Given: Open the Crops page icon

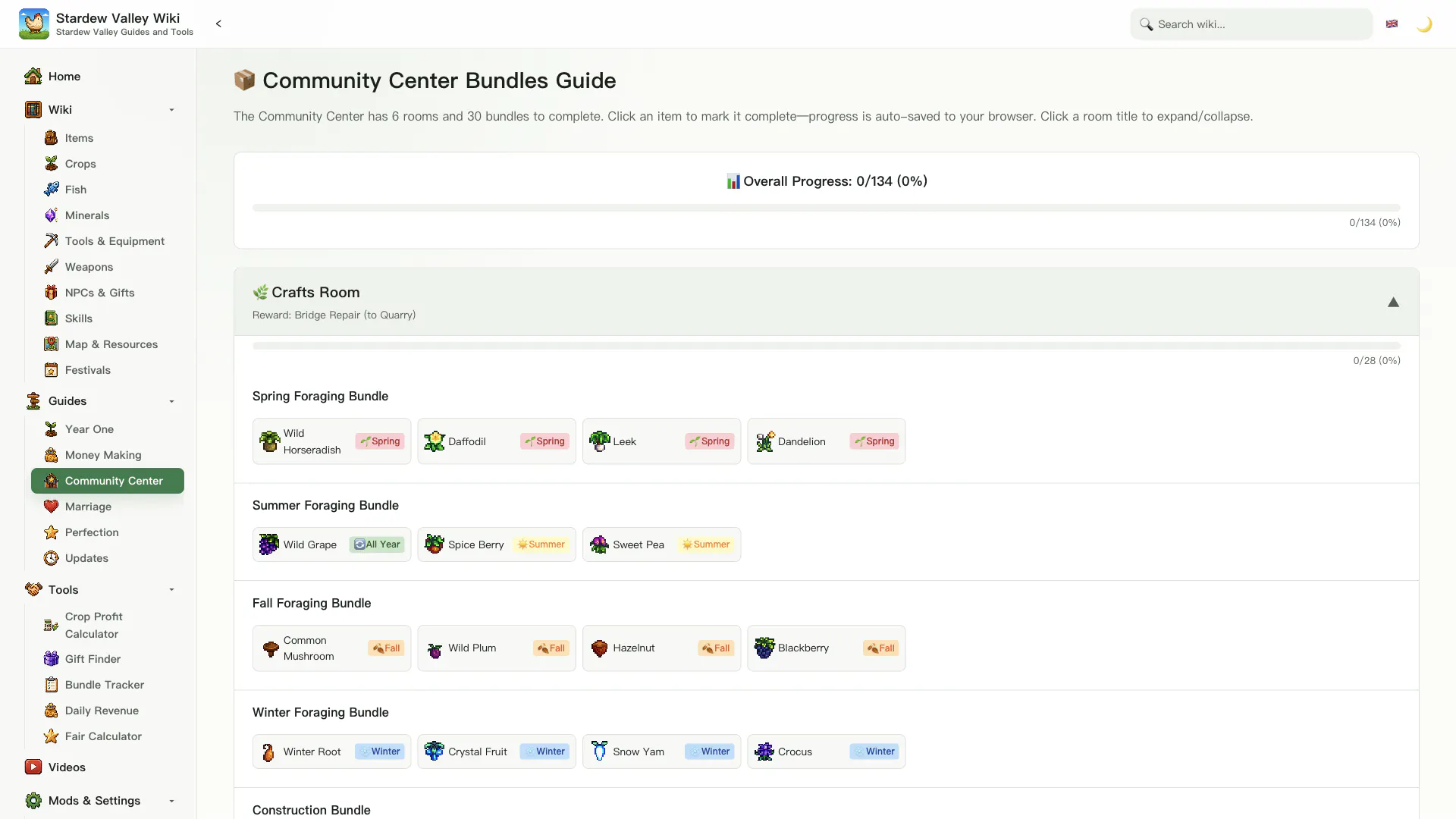Looking at the screenshot, I should point(51,164).
